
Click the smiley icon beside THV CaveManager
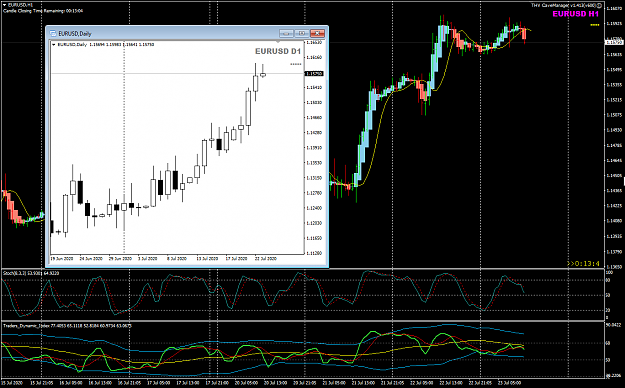tap(600, 5)
